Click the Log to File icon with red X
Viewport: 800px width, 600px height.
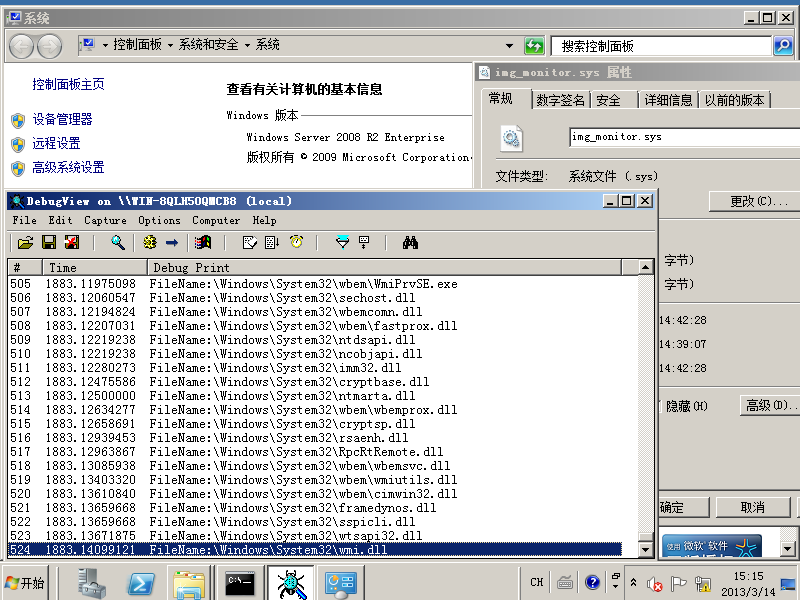72,242
